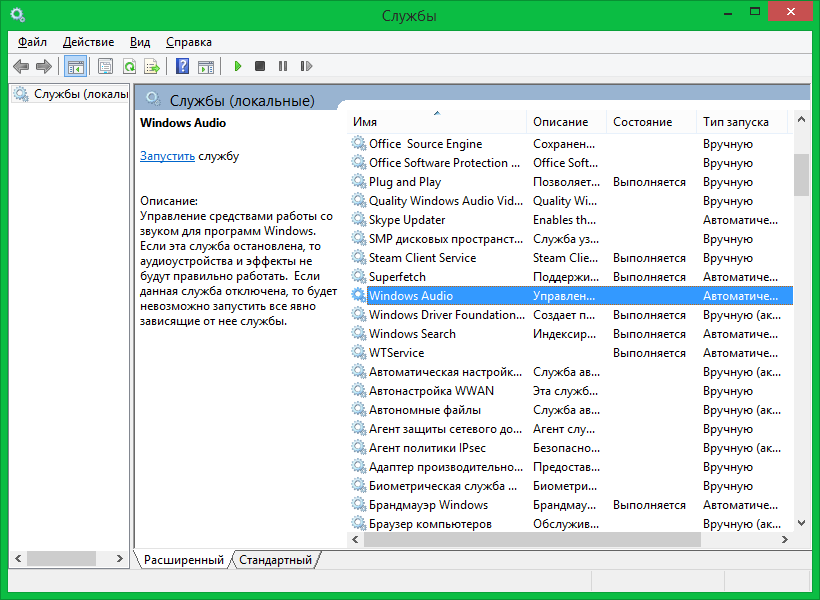
Task: Click the Back arrow in the toolbar
Action: point(21,67)
